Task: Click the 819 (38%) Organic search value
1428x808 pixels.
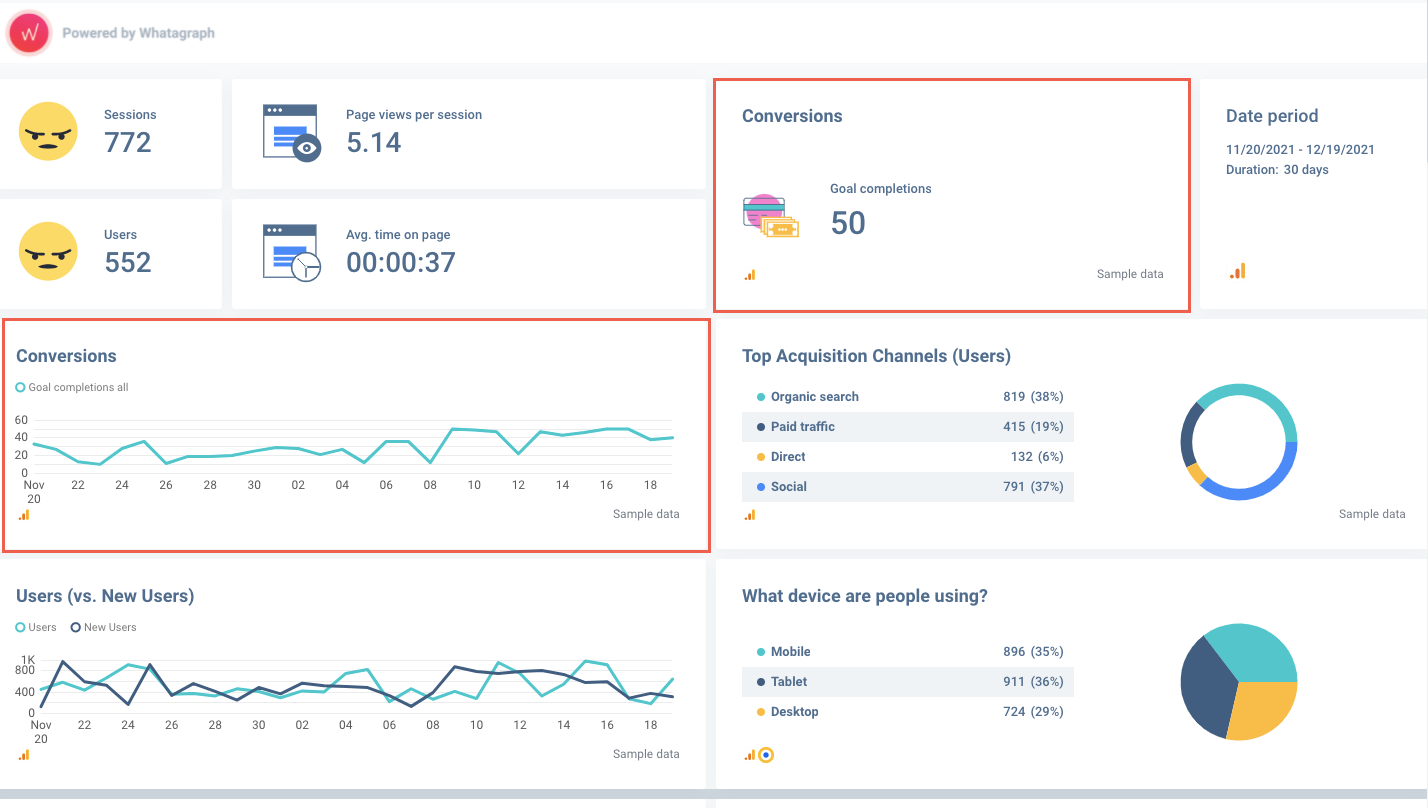Action: coord(1033,397)
